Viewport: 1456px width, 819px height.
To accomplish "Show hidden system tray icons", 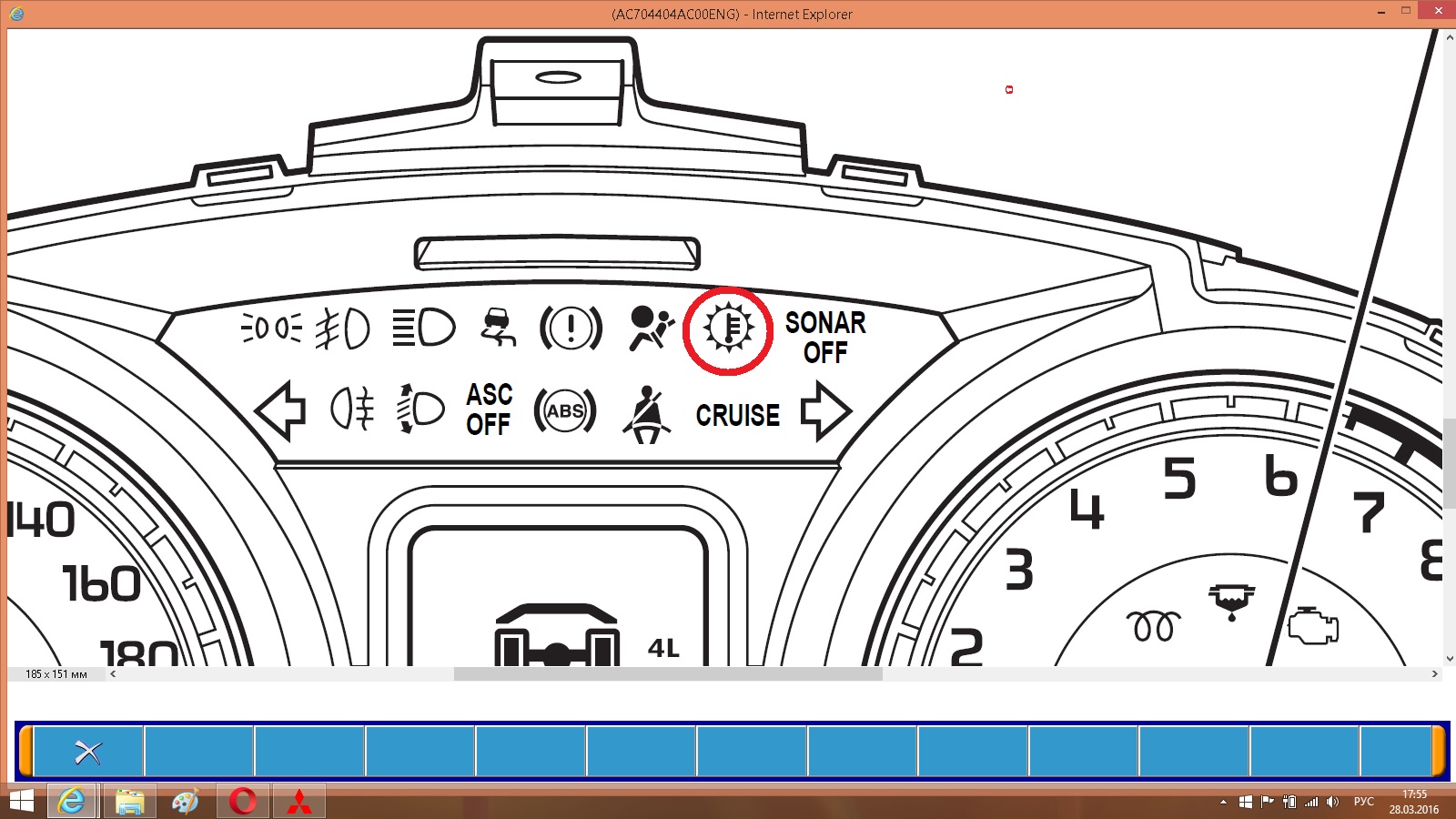I will pyautogui.click(x=1223, y=802).
